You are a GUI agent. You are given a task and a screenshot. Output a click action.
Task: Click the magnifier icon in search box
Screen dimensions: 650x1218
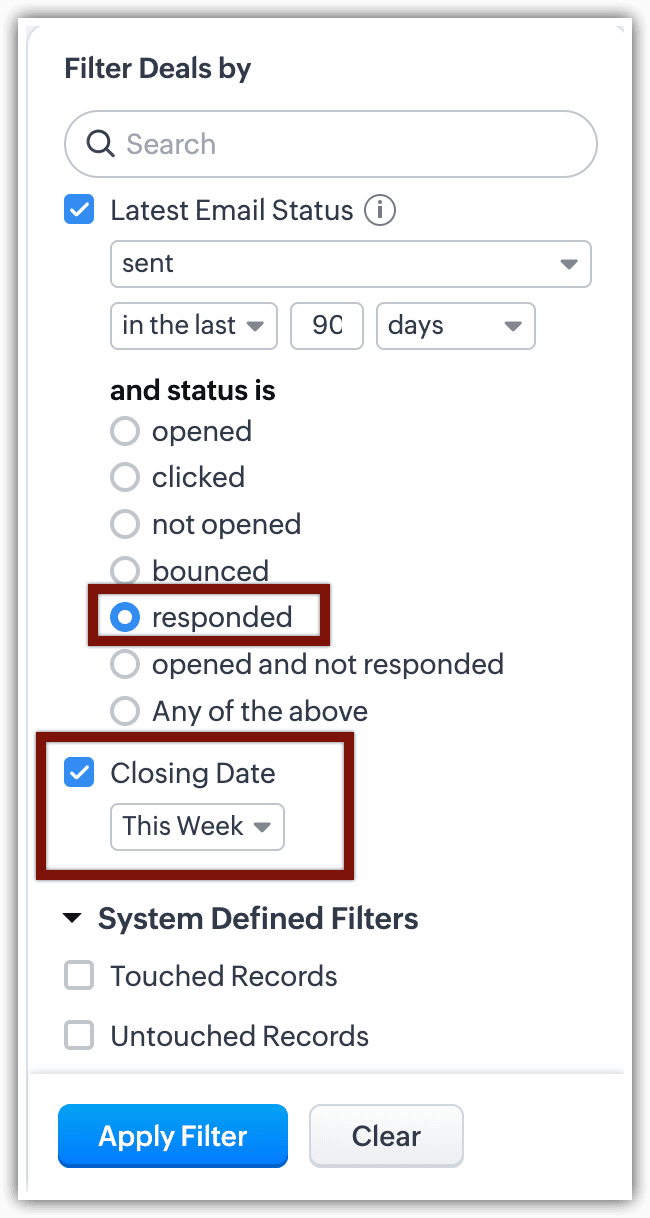point(100,144)
